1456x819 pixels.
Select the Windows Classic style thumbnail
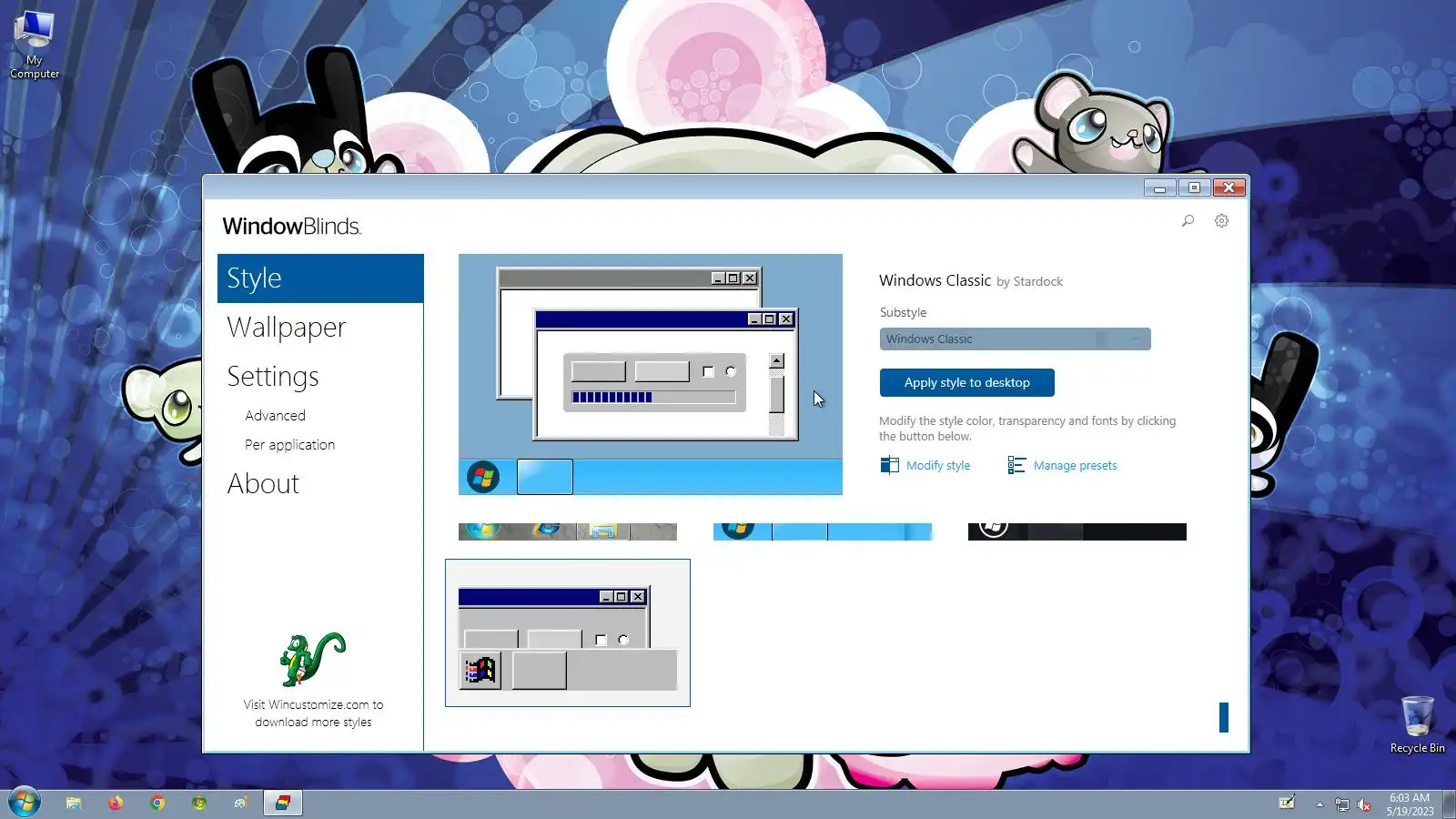point(568,632)
